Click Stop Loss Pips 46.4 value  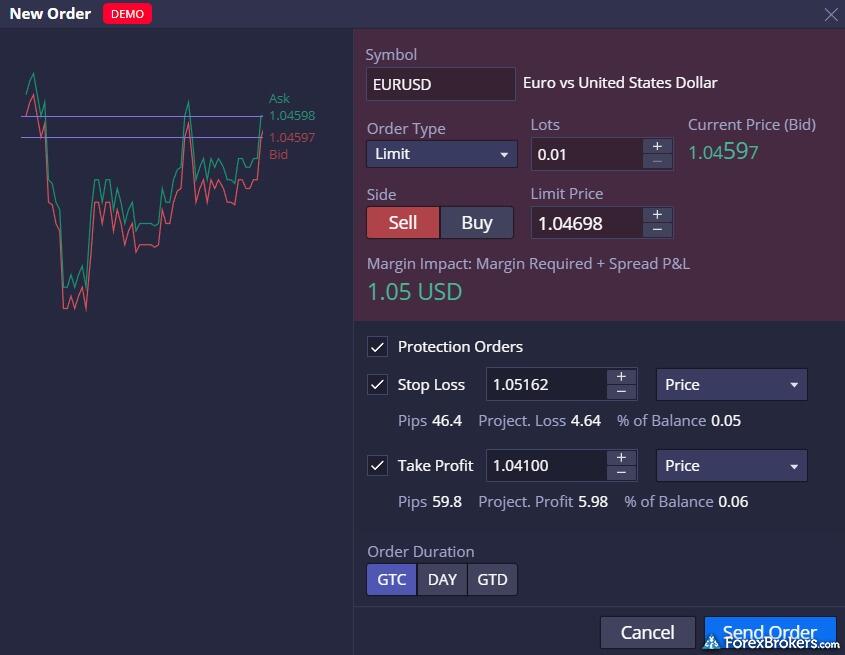click(447, 420)
